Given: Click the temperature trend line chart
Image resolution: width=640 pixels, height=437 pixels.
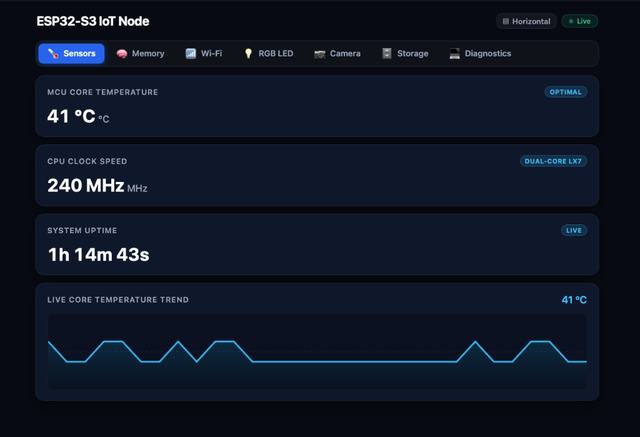Looking at the screenshot, I should [x=317, y=351].
